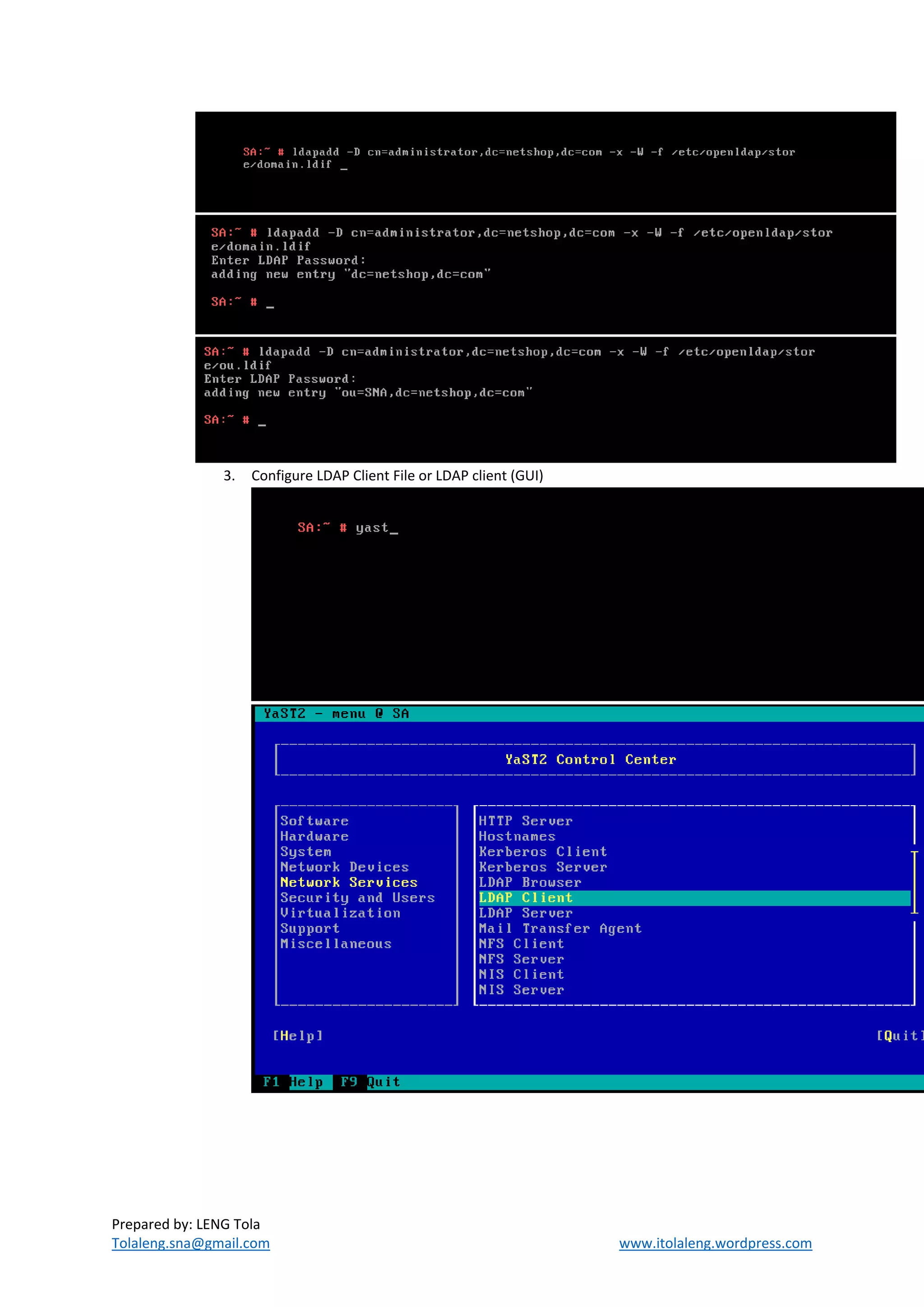
Task: Launch the highlighted LDAP Client module
Action: [694, 898]
